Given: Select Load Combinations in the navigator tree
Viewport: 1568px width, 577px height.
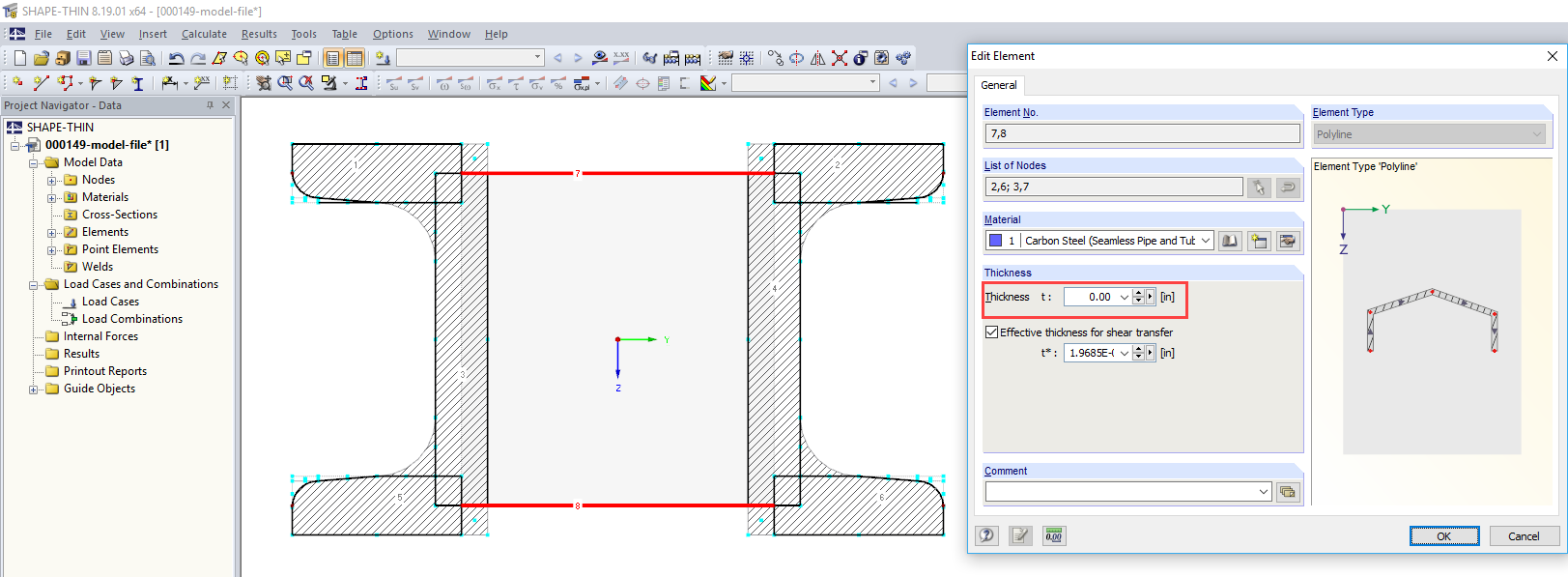Looking at the screenshot, I should (x=132, y=319).
